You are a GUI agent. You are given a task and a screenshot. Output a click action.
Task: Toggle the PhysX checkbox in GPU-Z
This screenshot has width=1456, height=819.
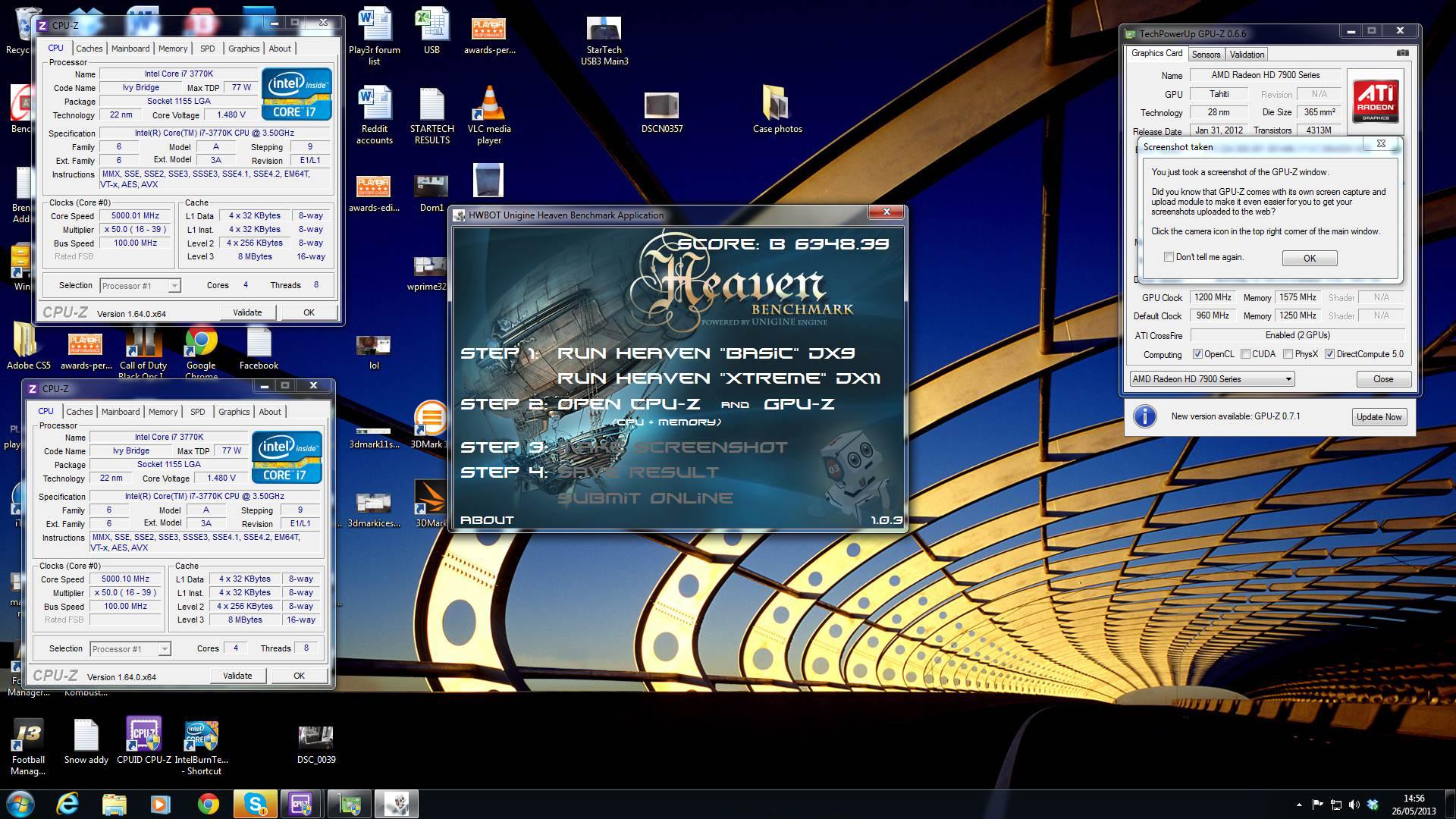coord(1288,353)
